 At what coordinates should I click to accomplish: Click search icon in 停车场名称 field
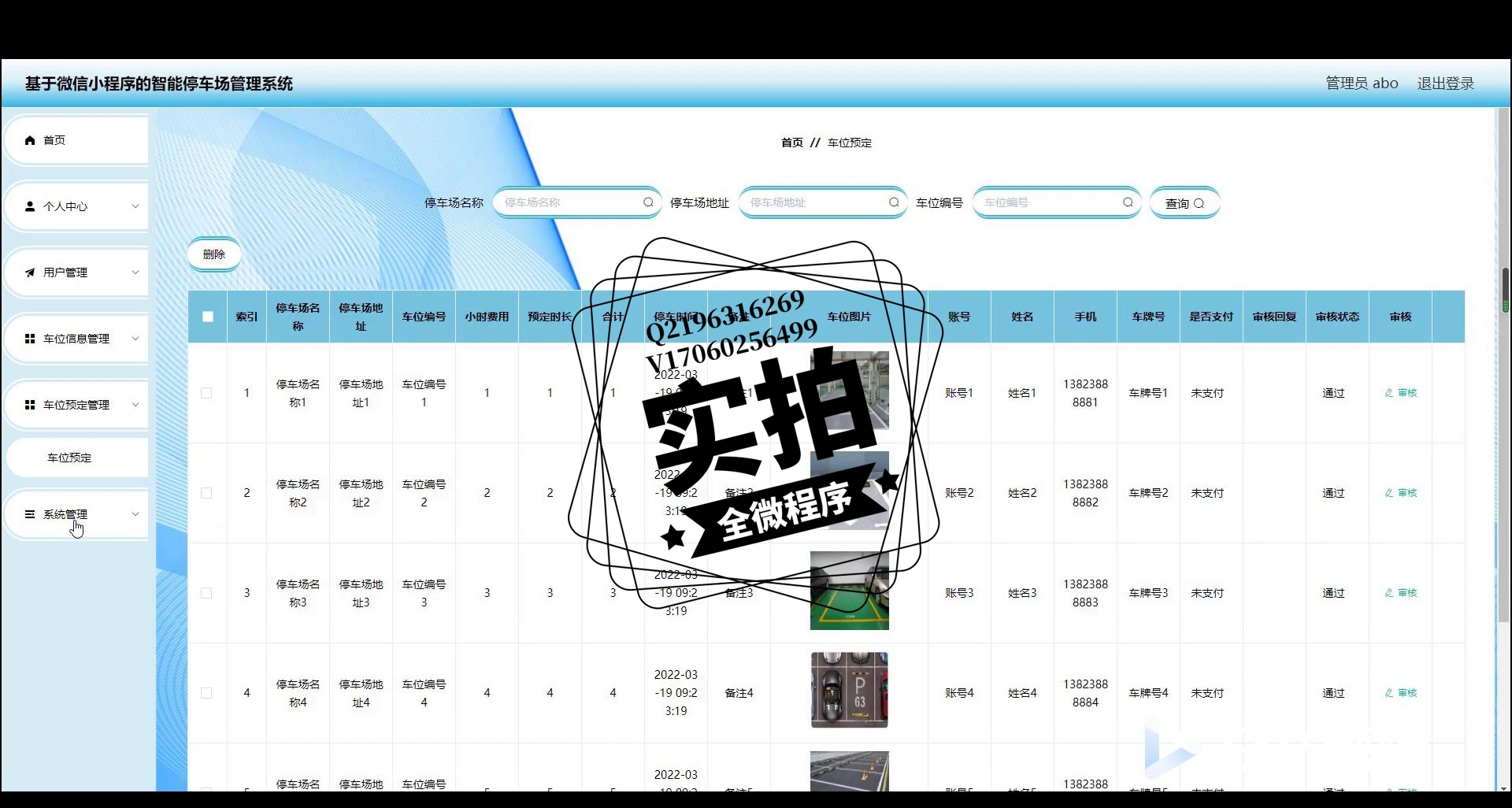click(648, 202)
